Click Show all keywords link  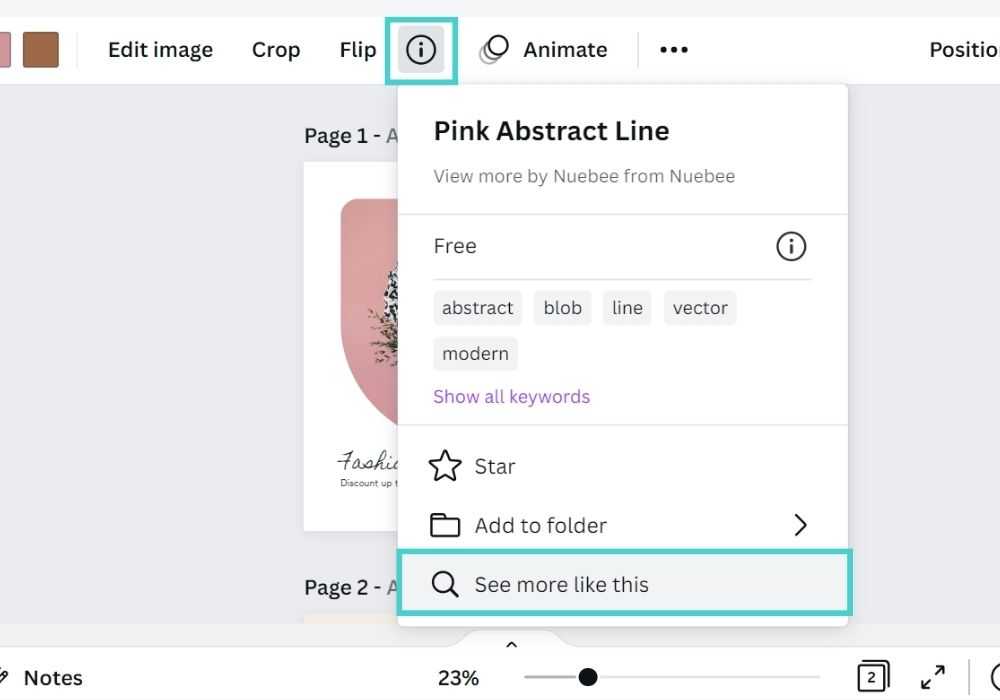(511, 396)
